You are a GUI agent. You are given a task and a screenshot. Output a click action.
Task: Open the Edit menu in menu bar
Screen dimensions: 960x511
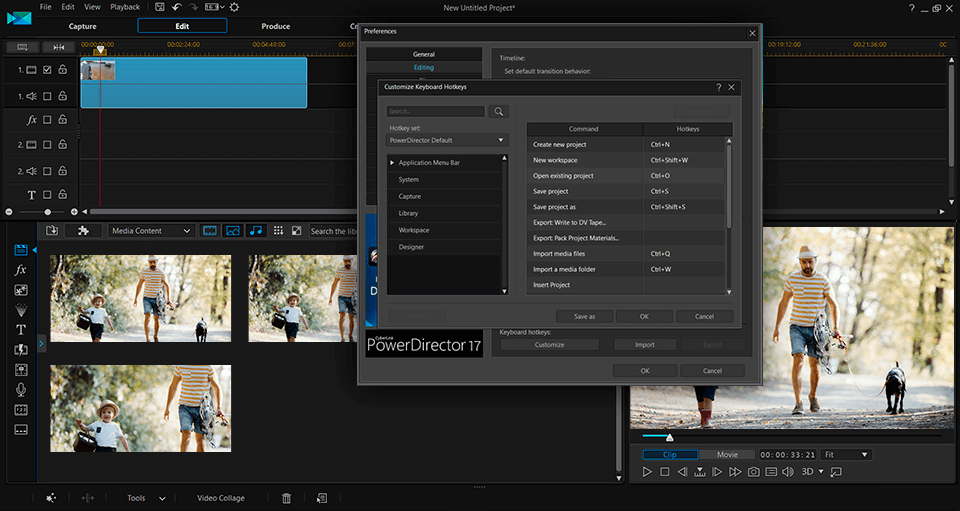(x=68, y=7)
